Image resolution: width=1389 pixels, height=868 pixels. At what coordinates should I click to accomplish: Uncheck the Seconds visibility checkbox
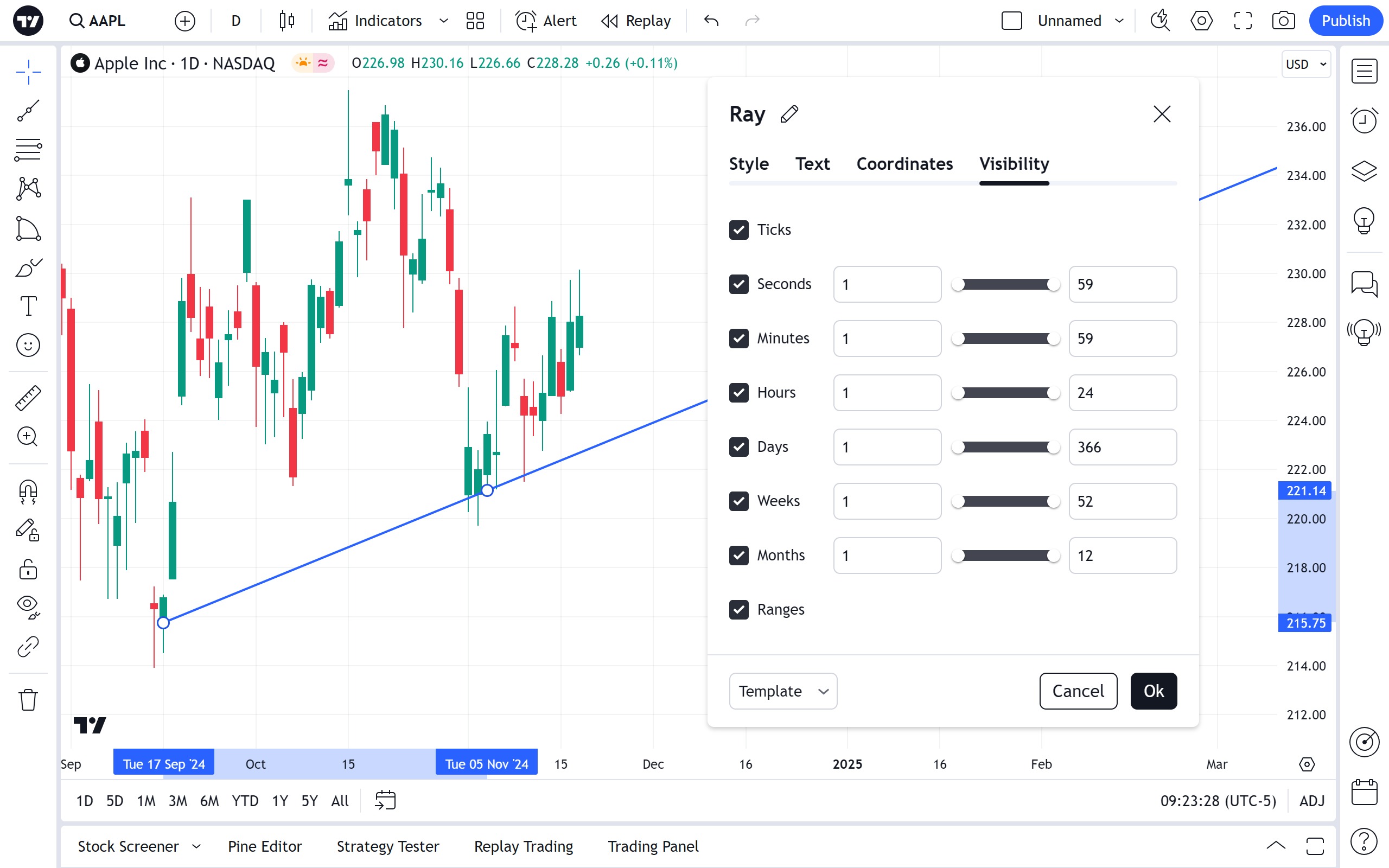pyautogui.click(x=738, y=284)
